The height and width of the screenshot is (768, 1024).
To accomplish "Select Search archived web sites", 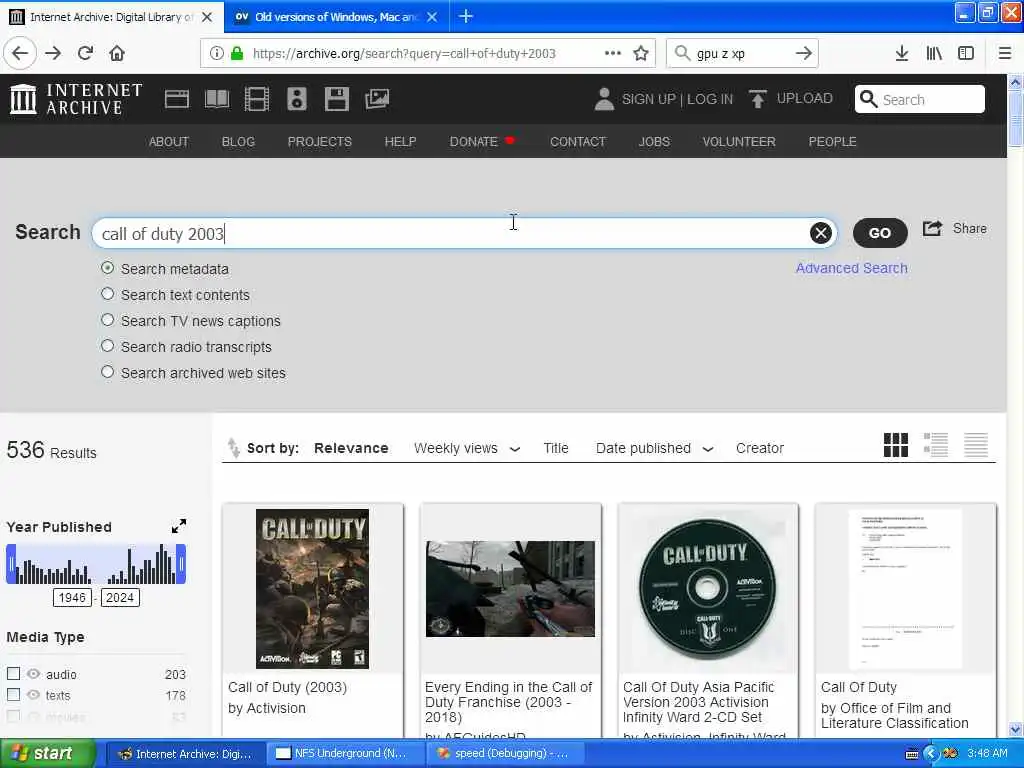I will [x=108, y=372].
